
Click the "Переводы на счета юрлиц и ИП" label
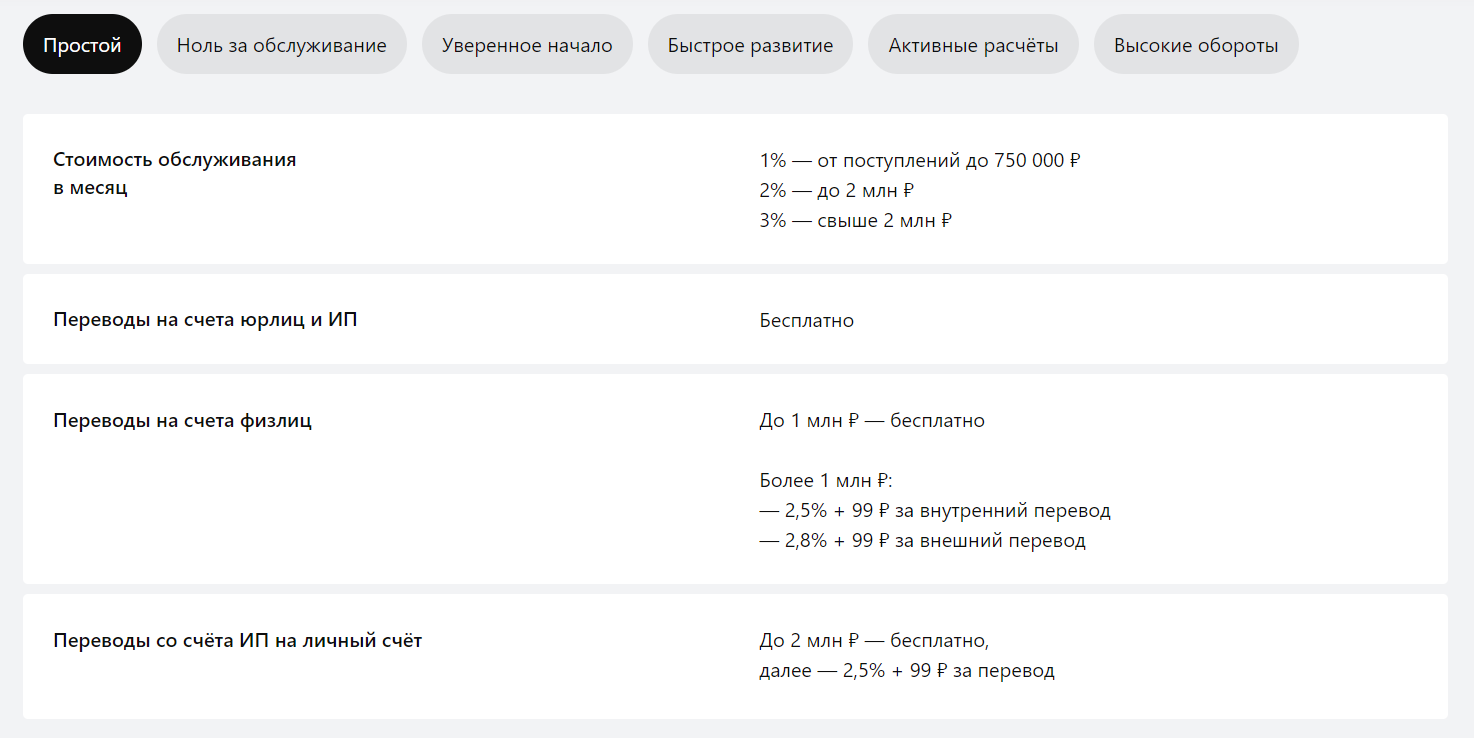point(205,320)
